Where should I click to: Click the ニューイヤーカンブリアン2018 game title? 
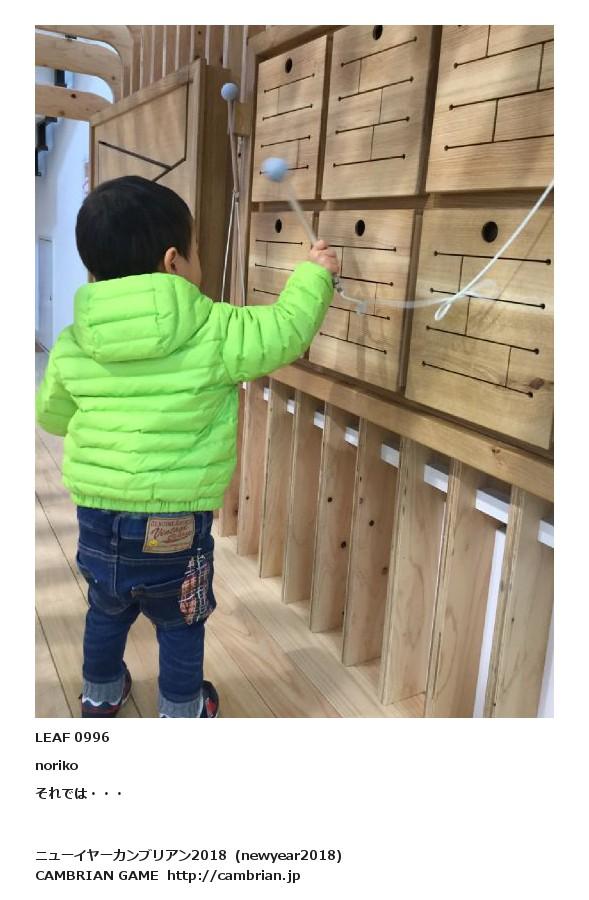131,855
